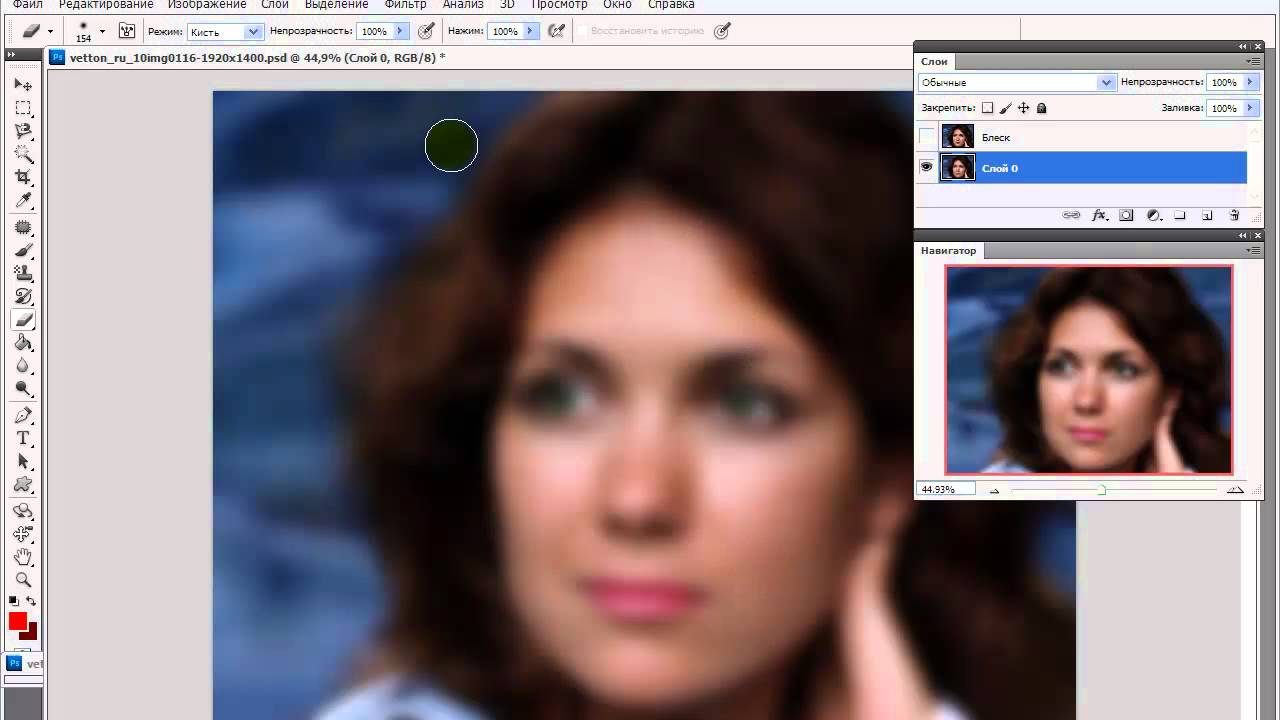This screenshot has height=720, width=1280.
Task: Create a new layer
Action: pyautogui.click(x=1207, y=215)
